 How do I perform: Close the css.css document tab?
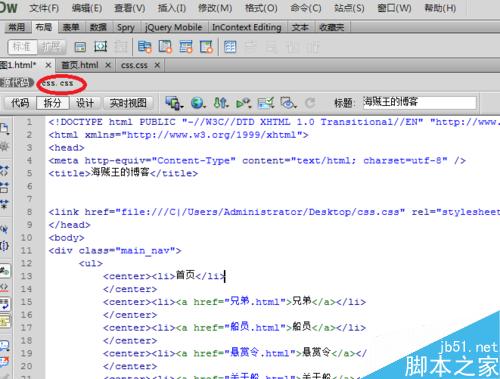coord(157,65)
